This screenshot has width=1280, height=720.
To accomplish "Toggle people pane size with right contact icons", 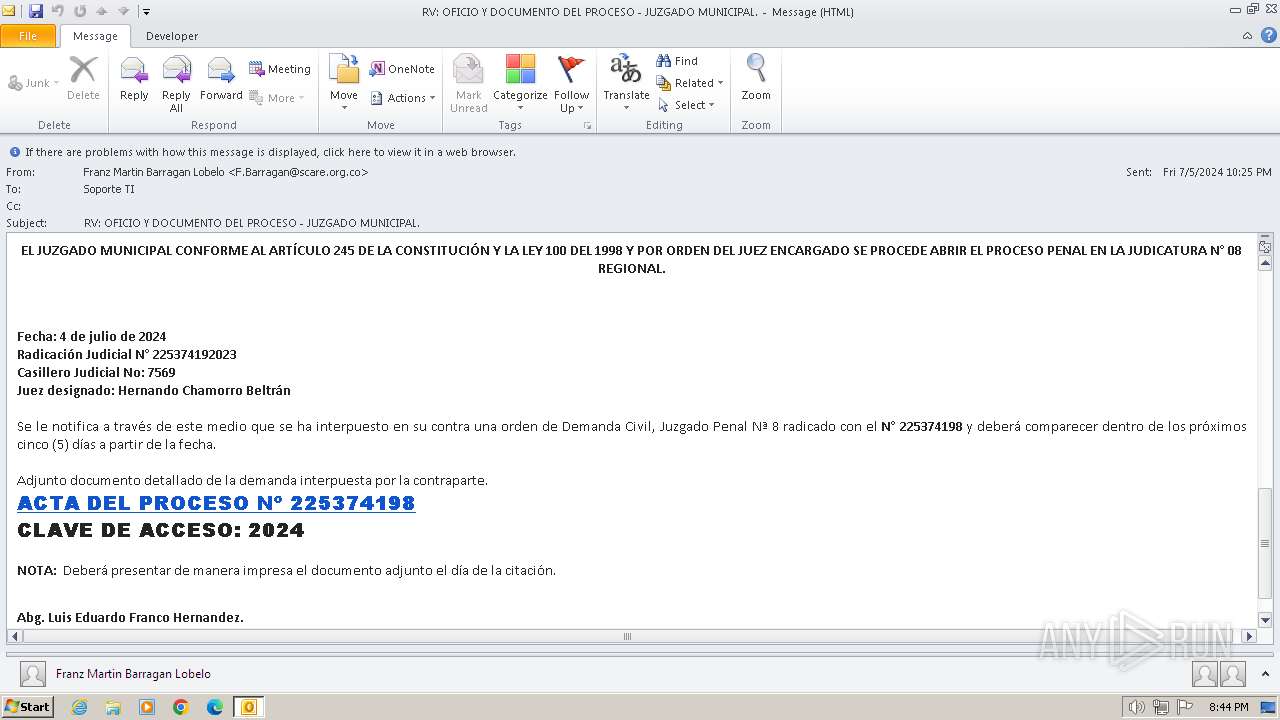I will [1218, 674].
